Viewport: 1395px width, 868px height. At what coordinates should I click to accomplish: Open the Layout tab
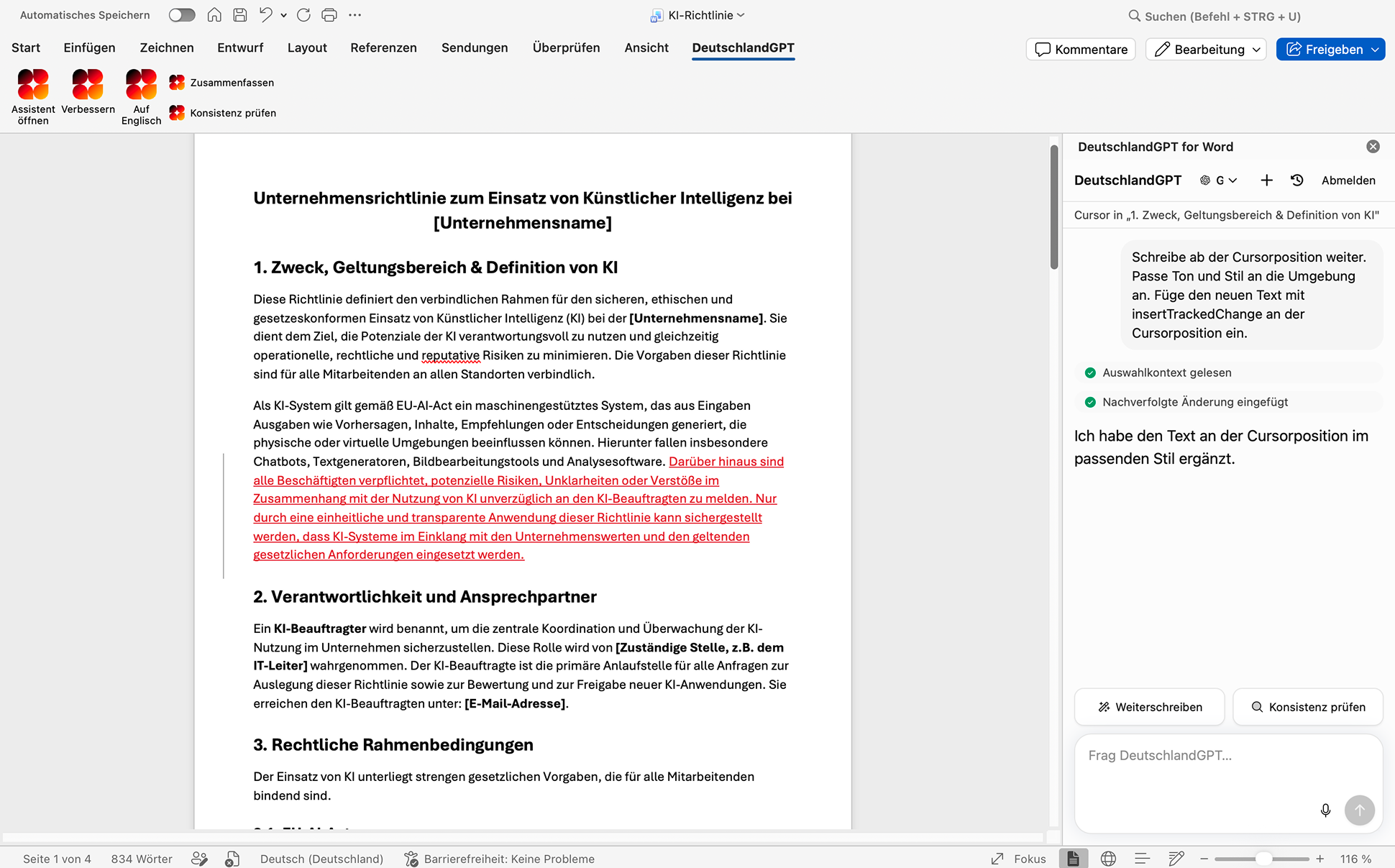[x=307, y=47]
